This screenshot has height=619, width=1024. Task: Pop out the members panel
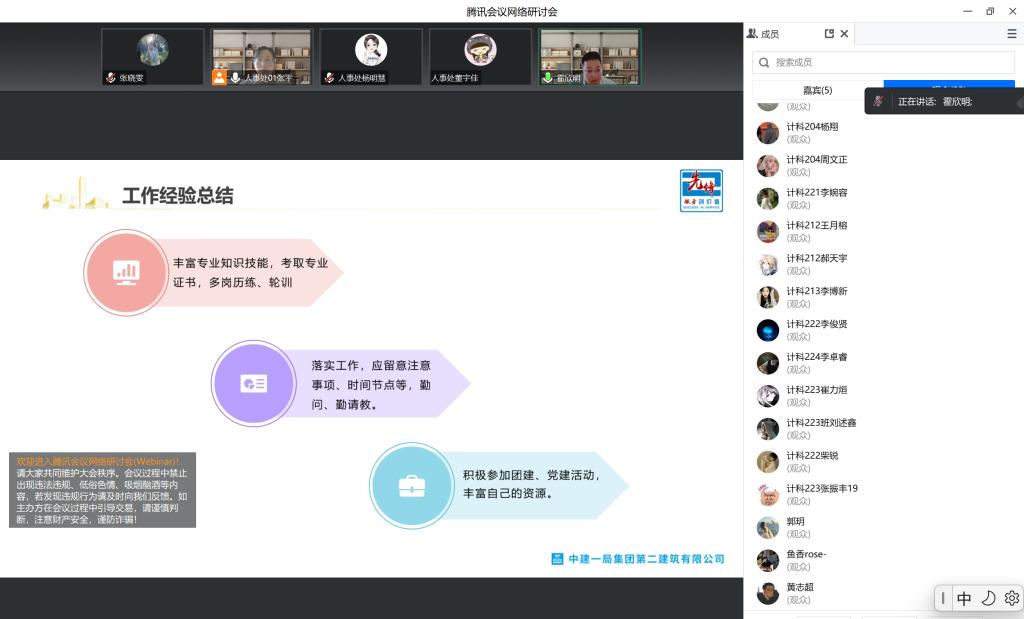tap(829, 34)
